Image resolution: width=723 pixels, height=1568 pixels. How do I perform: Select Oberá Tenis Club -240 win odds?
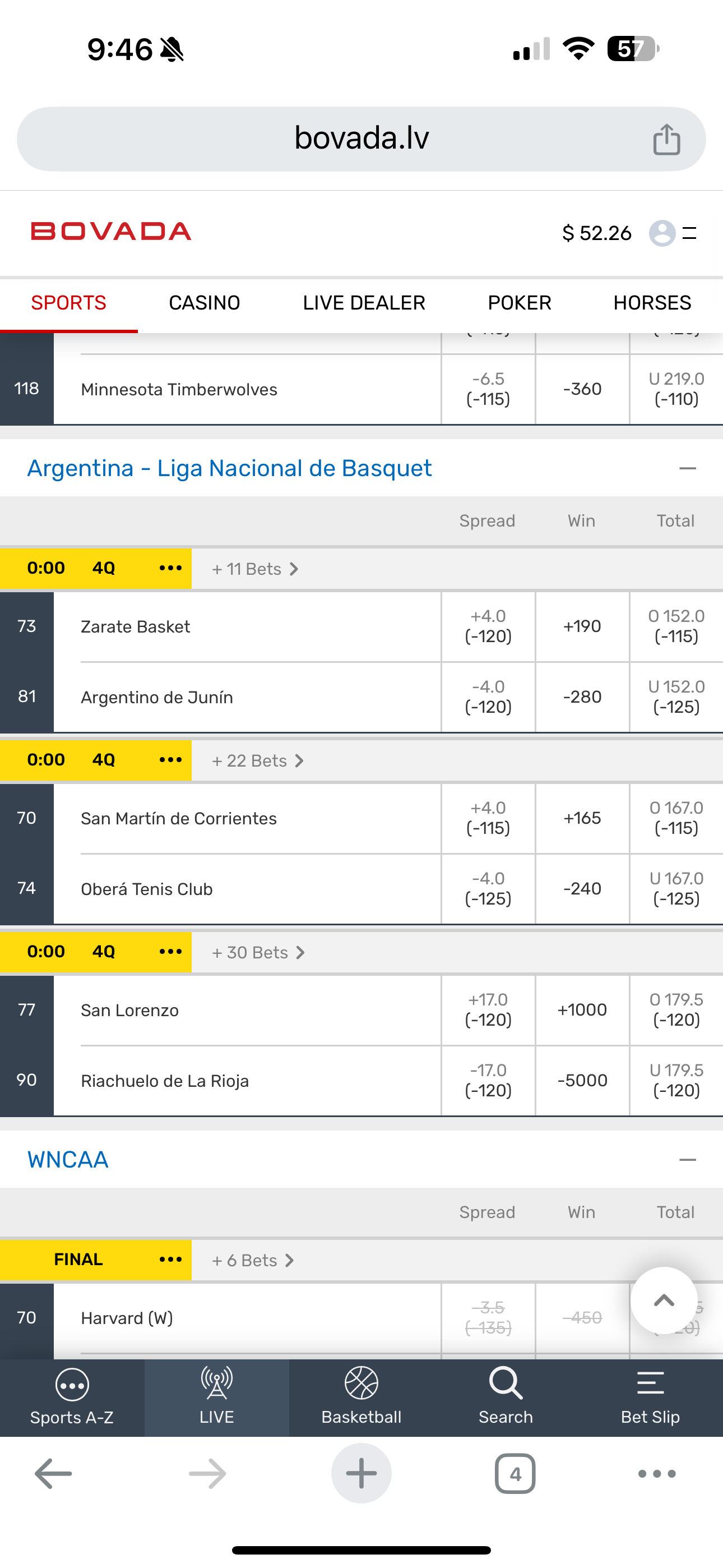[x=582, y=889]
